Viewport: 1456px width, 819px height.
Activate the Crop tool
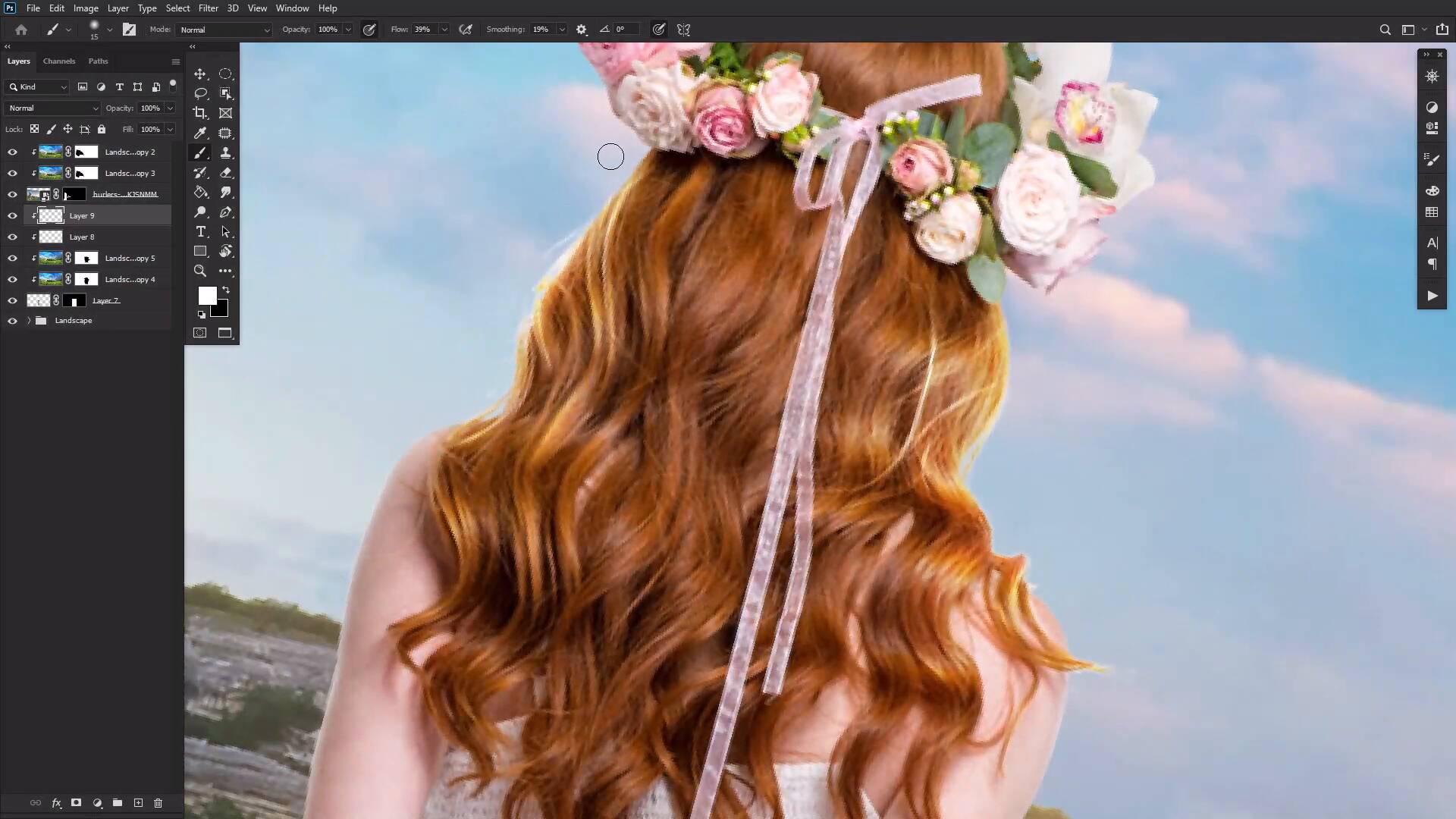coord(200,113)
